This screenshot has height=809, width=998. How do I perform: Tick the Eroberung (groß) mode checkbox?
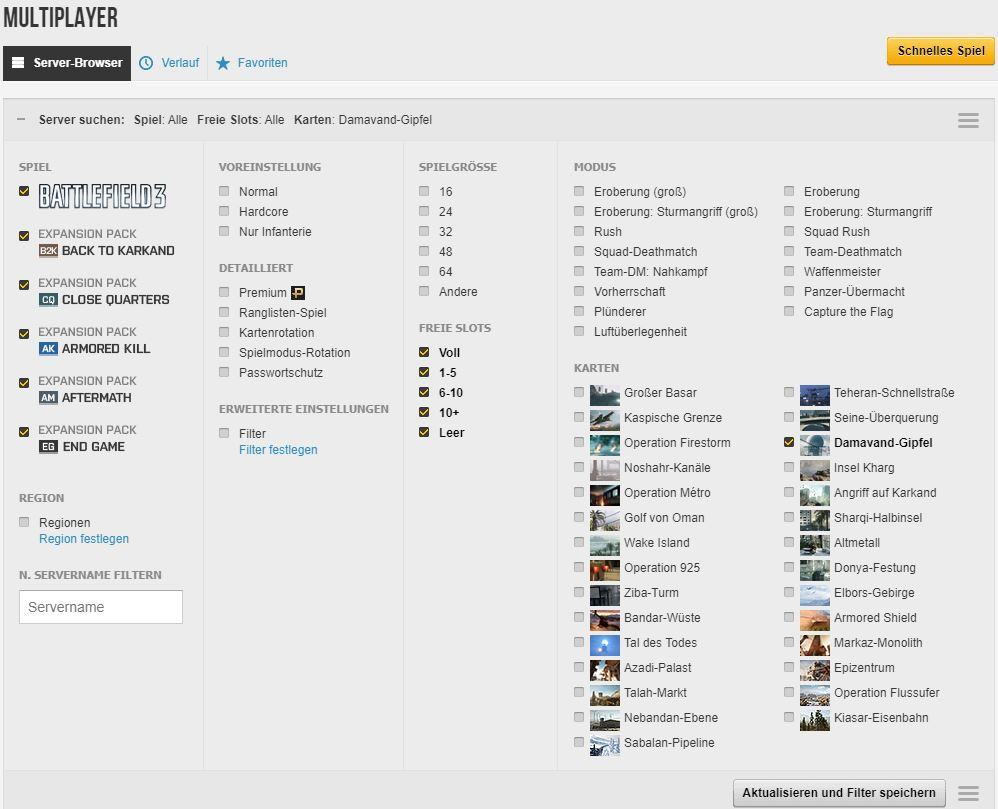tap(579, 191)
